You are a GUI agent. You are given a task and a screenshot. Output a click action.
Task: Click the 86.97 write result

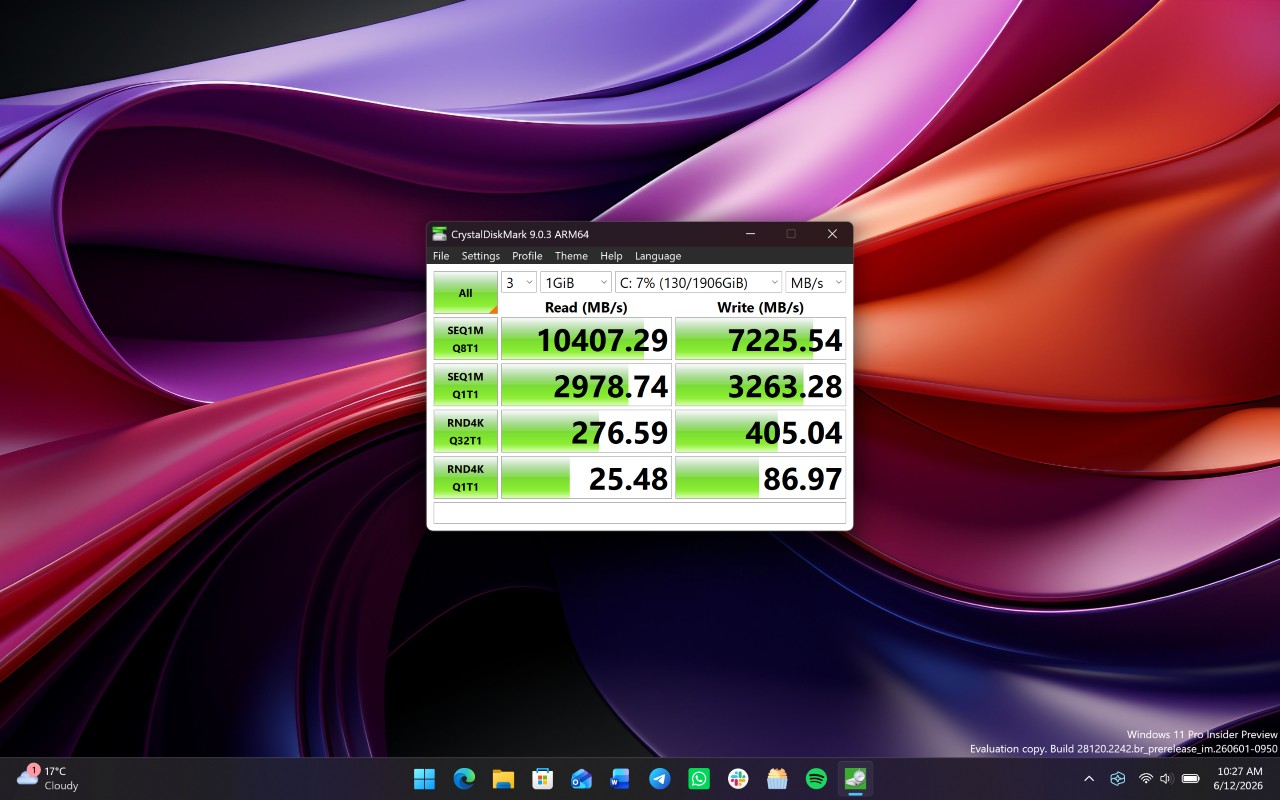point(760,477)
